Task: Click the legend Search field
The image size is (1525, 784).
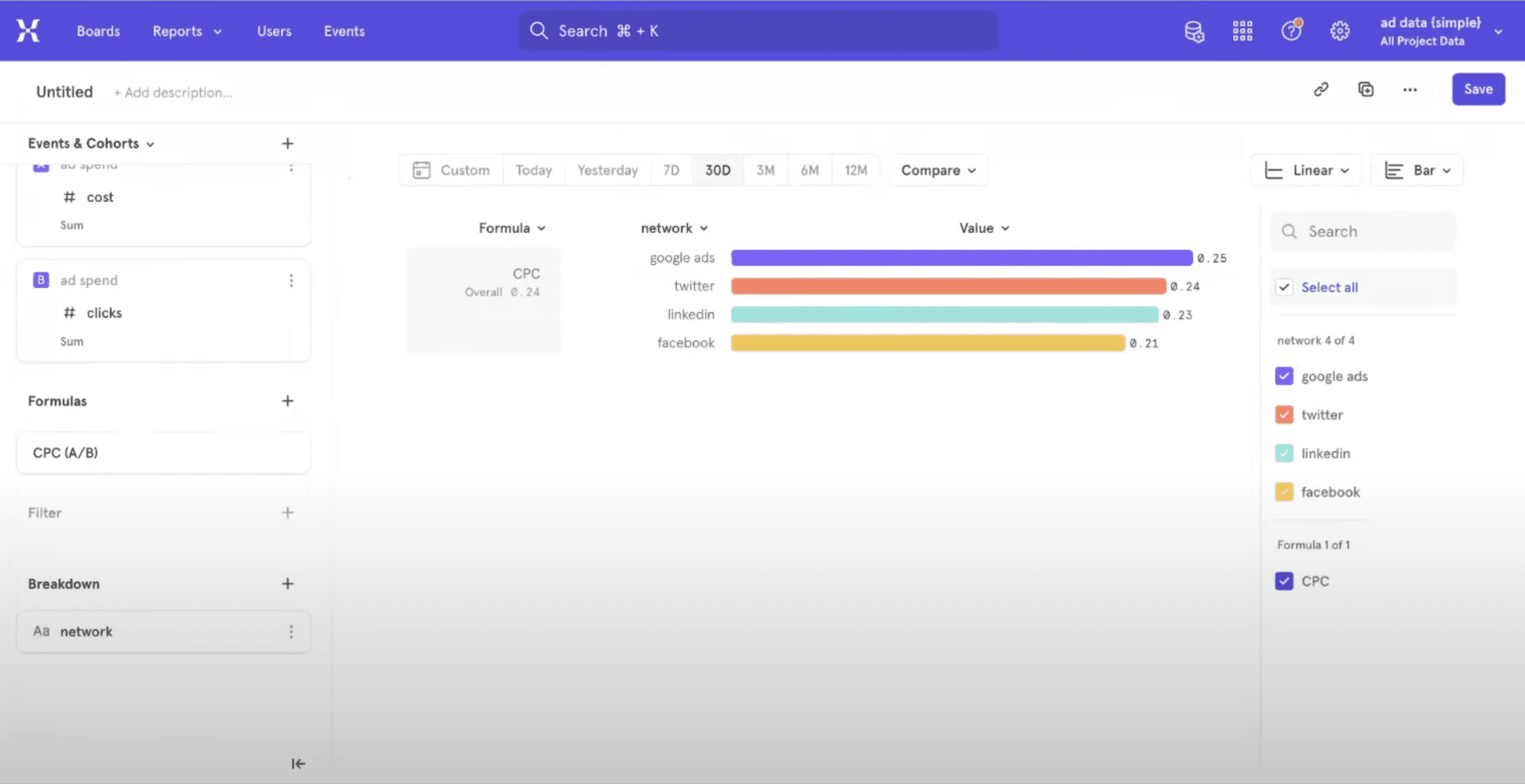Action: (x=1363, y=232)
